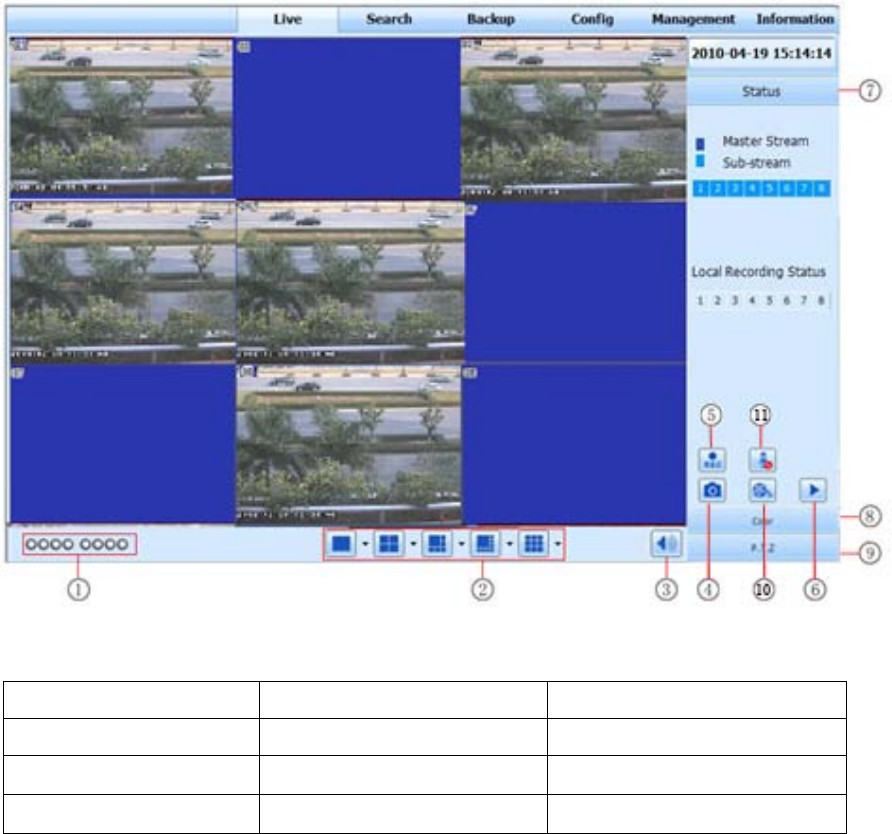Toggle stream status square for channel 3

pyautogui.click(x=736, y=189)
